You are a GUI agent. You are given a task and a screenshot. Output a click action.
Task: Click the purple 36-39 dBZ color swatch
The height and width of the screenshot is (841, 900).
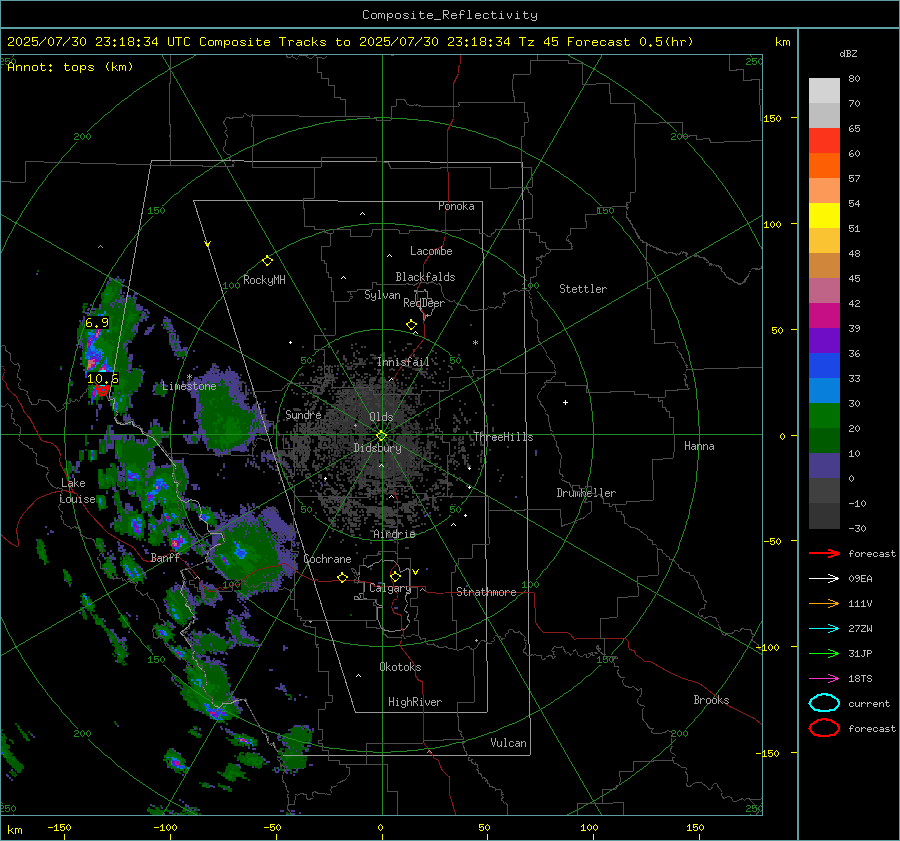[824, 340]
